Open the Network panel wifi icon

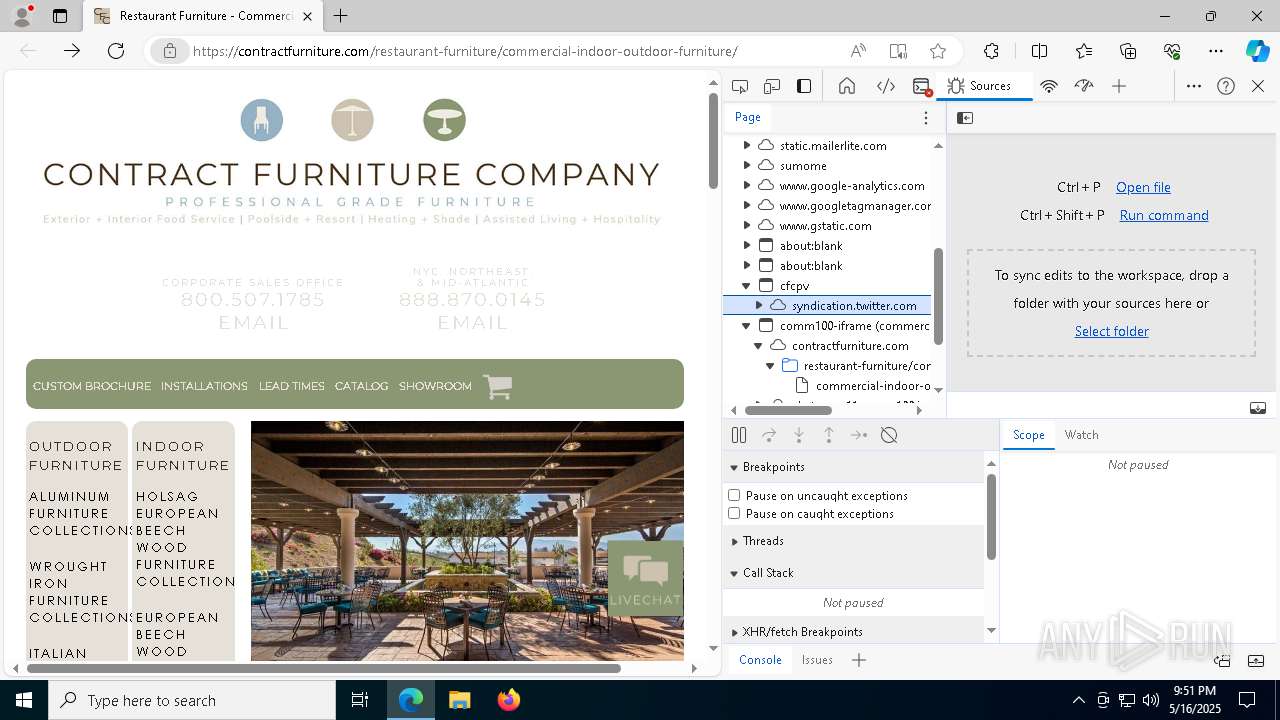(1049, 86)
